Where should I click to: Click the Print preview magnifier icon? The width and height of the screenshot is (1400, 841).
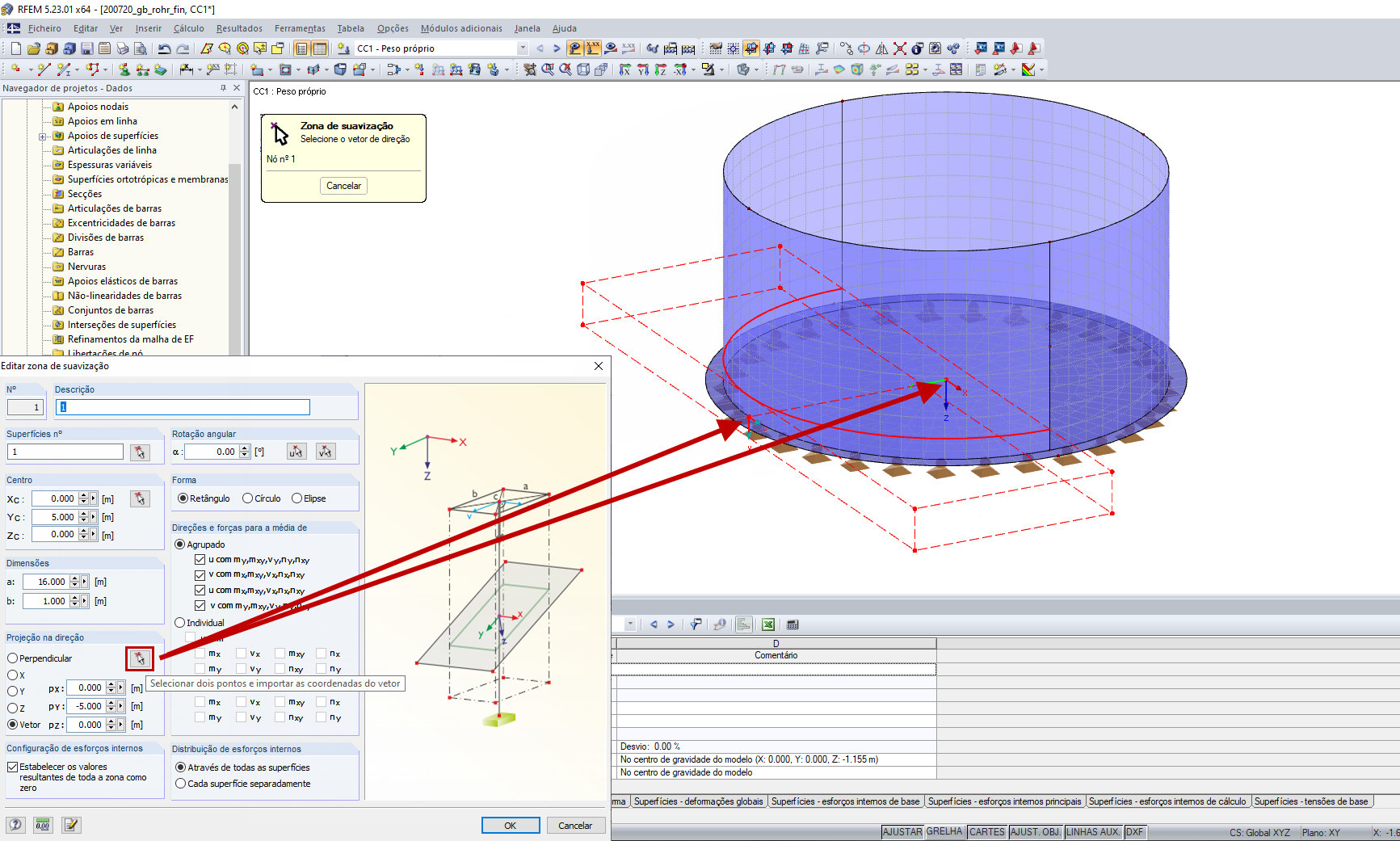(141, 48)
